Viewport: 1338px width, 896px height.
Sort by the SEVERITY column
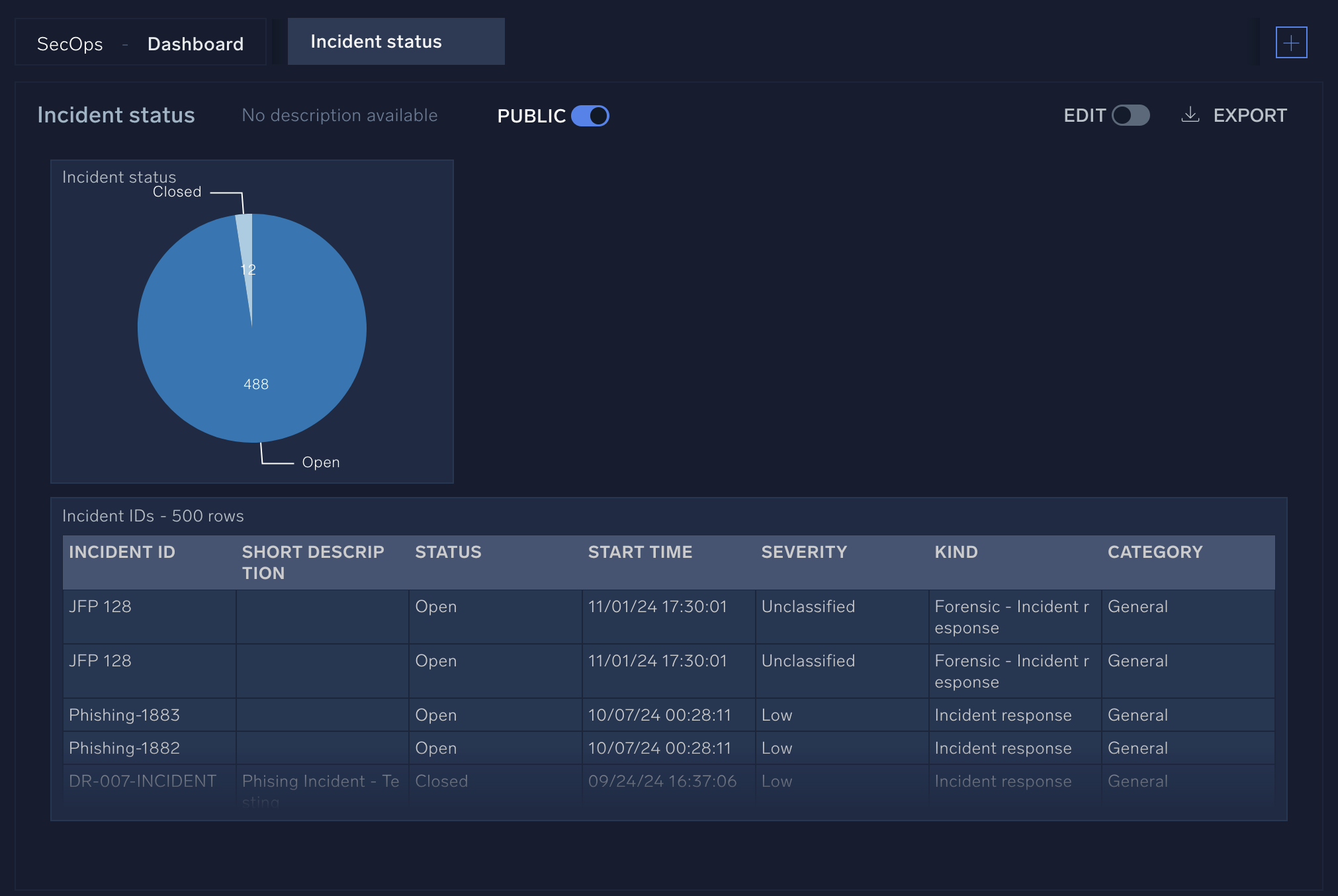803,552
